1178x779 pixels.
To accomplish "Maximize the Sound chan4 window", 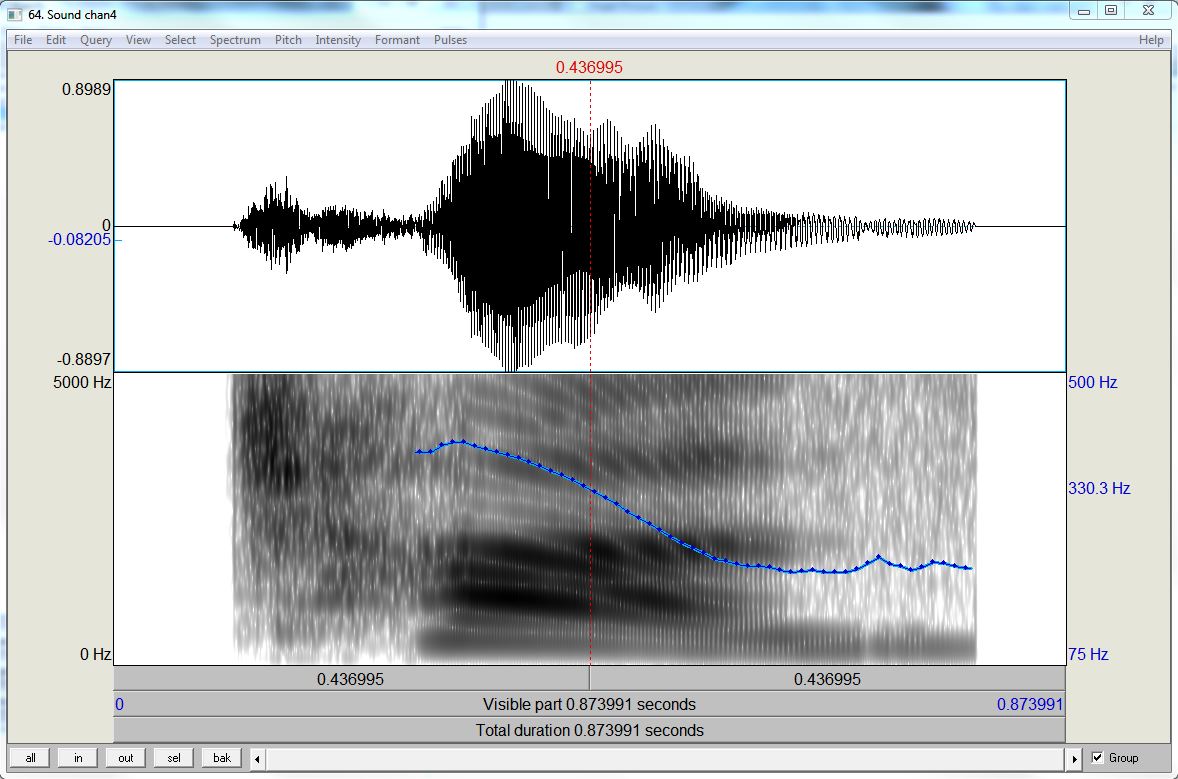I will point(1110,11).
